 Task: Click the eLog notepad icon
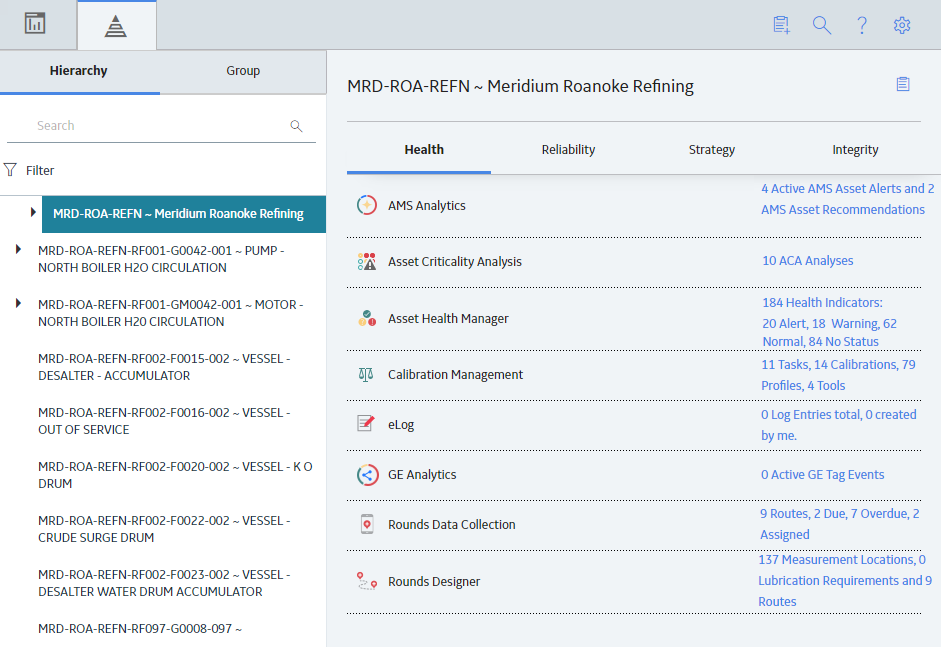click(366, 424)
